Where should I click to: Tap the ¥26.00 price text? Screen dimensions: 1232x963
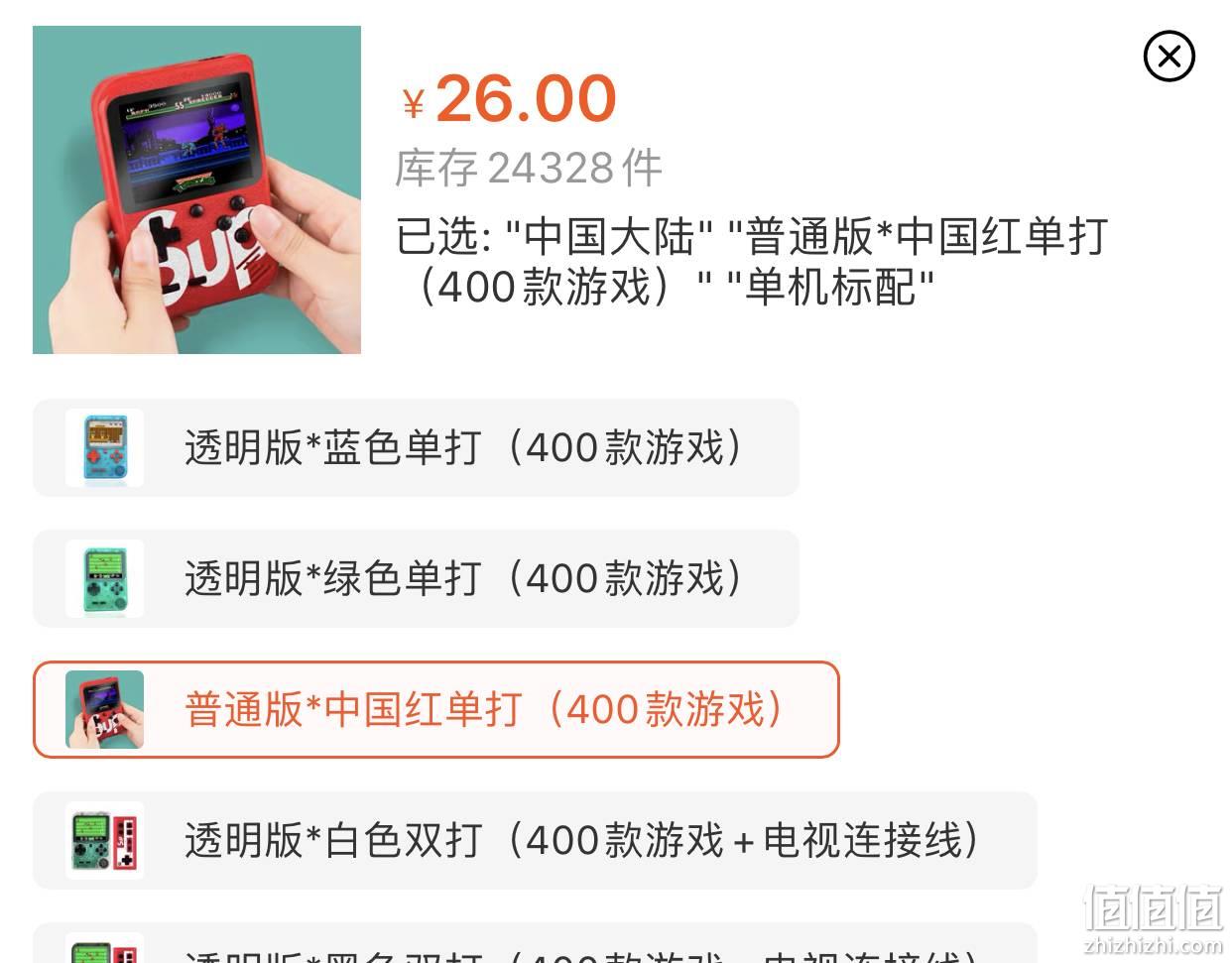coord(509,99)
